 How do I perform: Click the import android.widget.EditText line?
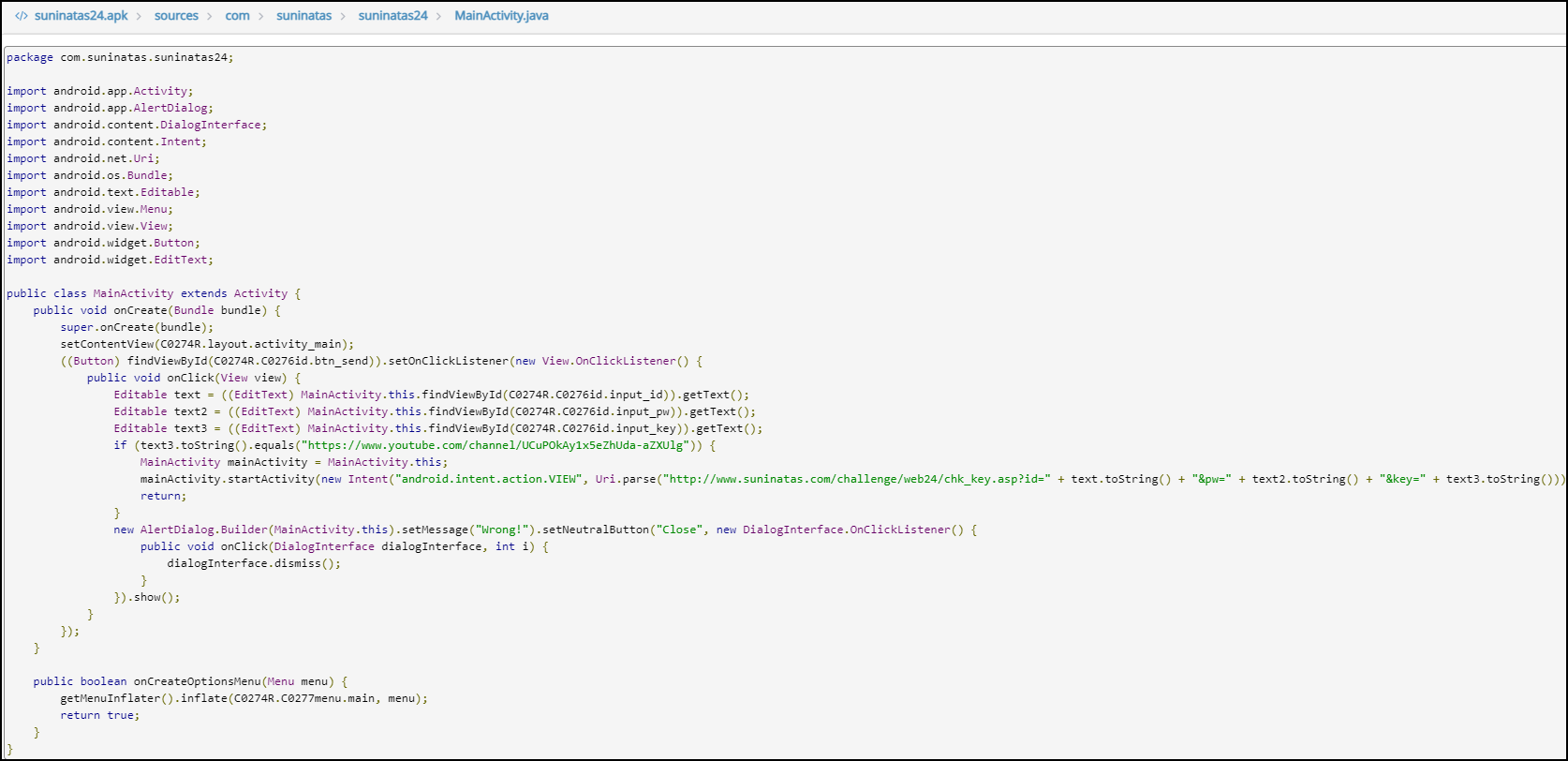[110, 260]
